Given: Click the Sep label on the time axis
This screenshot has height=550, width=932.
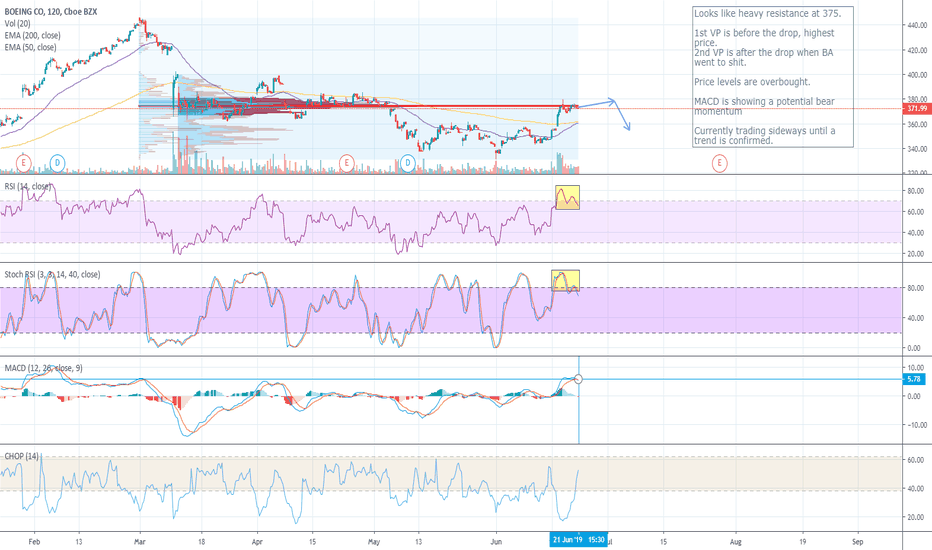Looking at the screenshot, I should [x=858, y=542].
